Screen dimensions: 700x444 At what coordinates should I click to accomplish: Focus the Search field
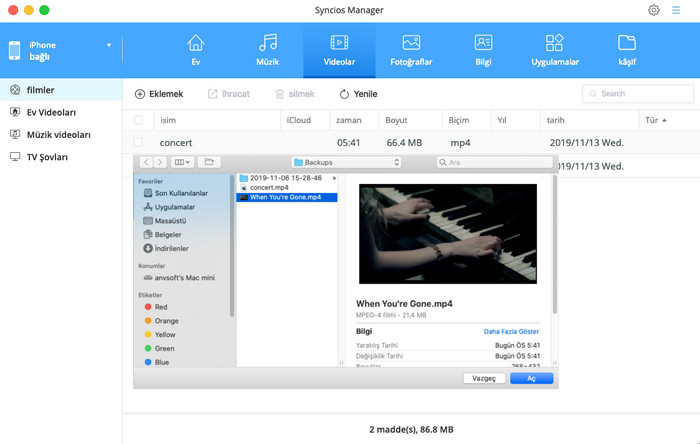tap(638, 94)
